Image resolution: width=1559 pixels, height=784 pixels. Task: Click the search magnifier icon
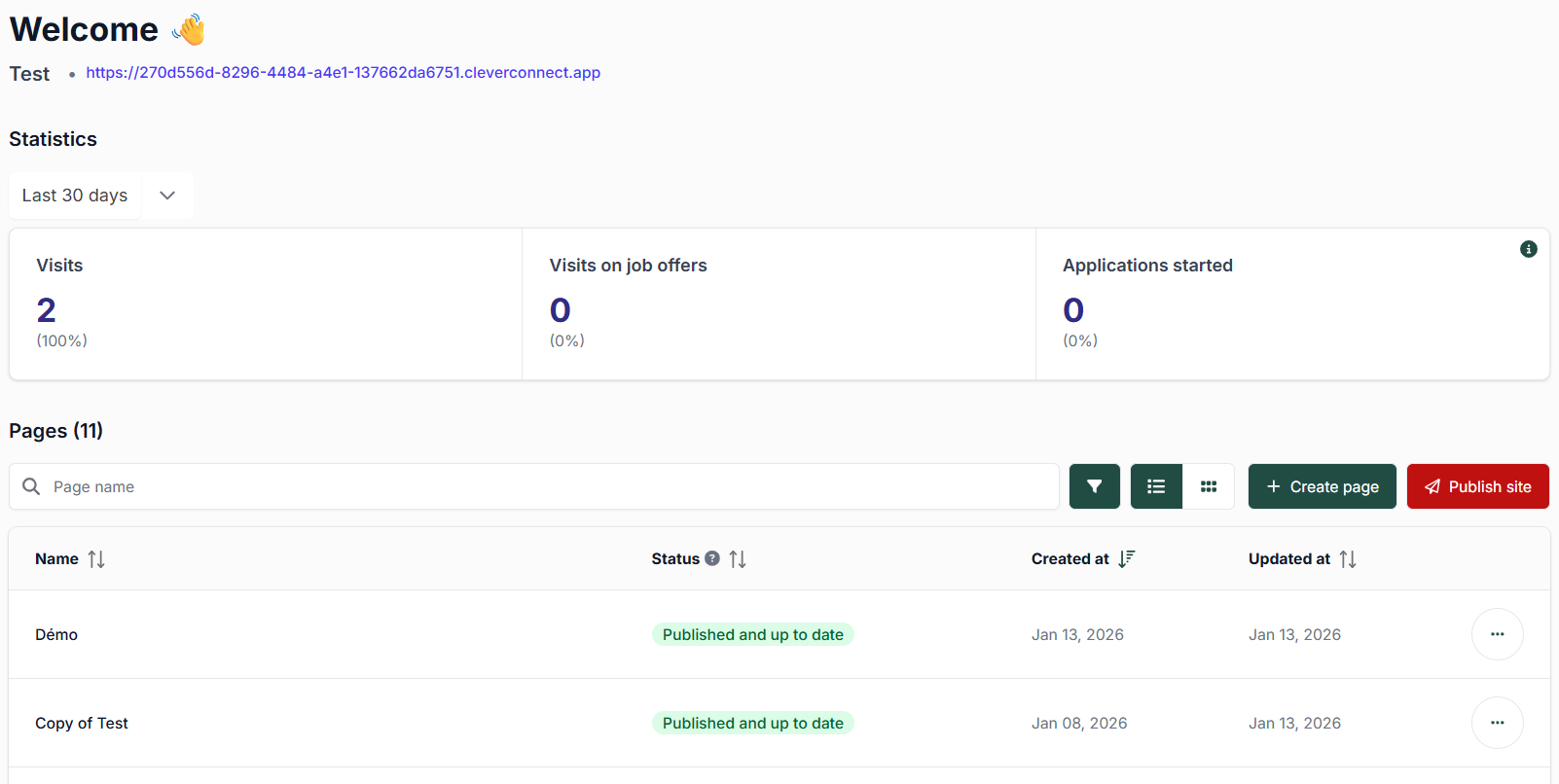(x=31, y=486)
